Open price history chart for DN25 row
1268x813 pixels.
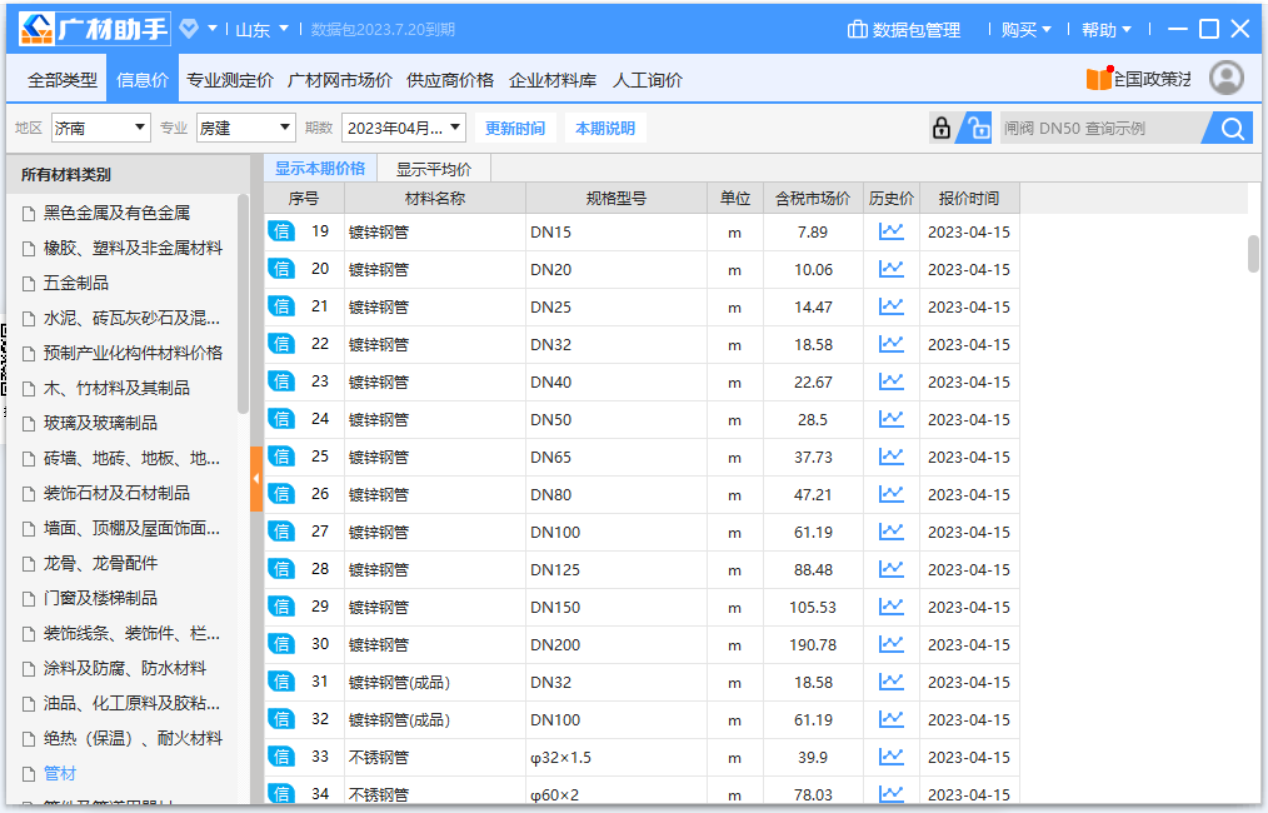point(891,306)
